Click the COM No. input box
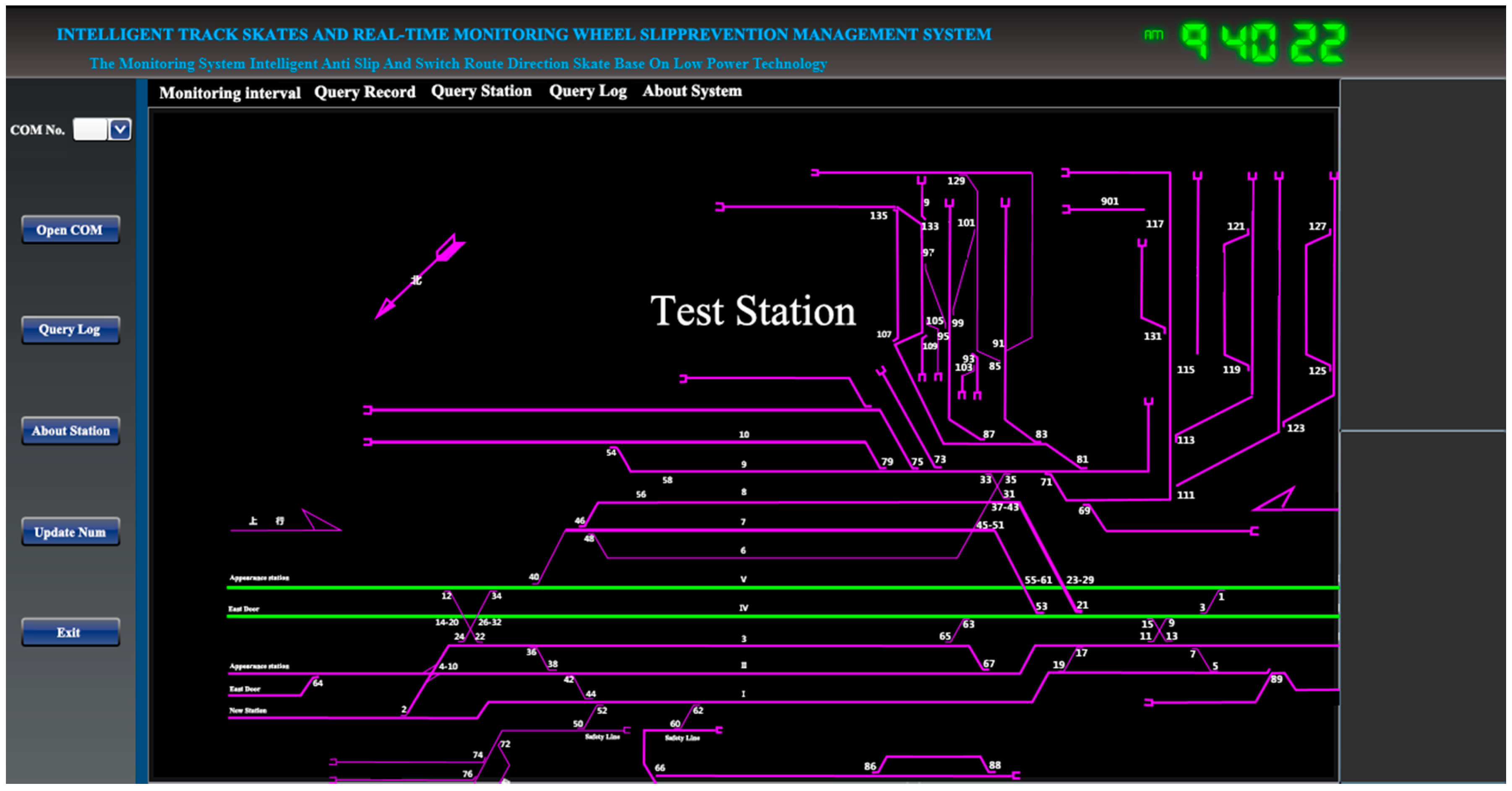1512x791 pixels. [x=90, y=129]
